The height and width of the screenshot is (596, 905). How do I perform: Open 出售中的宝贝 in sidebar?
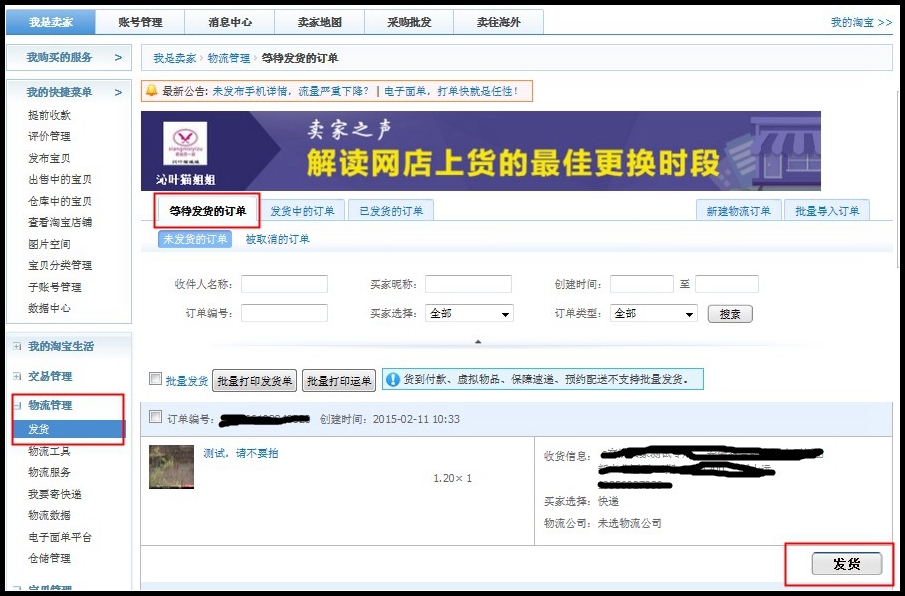point(60,179)
